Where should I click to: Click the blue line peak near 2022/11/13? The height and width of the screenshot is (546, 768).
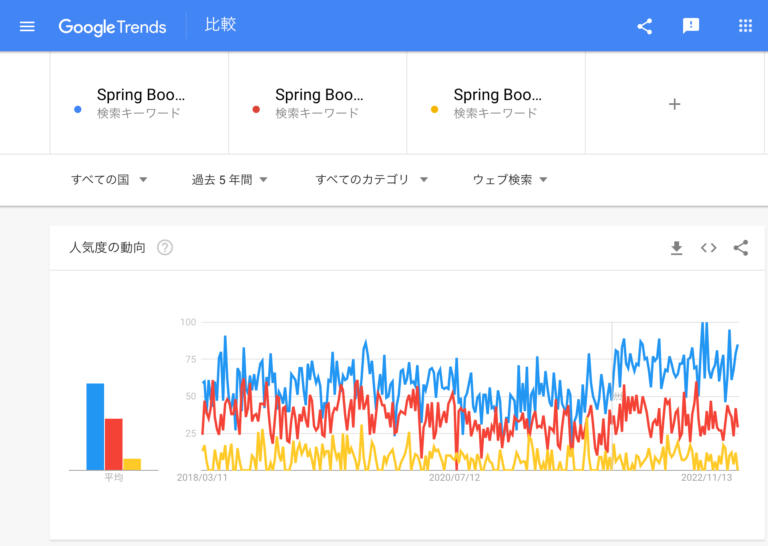[704, 324]
